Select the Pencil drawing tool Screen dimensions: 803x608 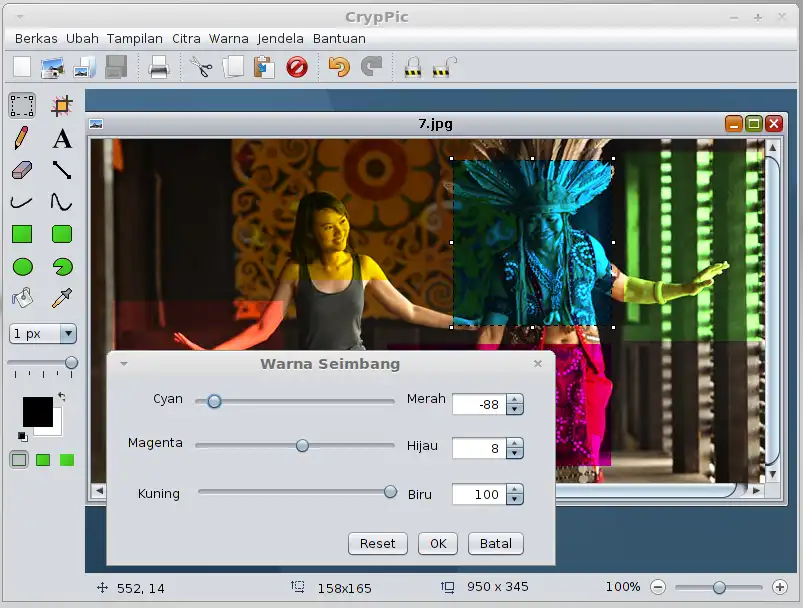[22, 138]
